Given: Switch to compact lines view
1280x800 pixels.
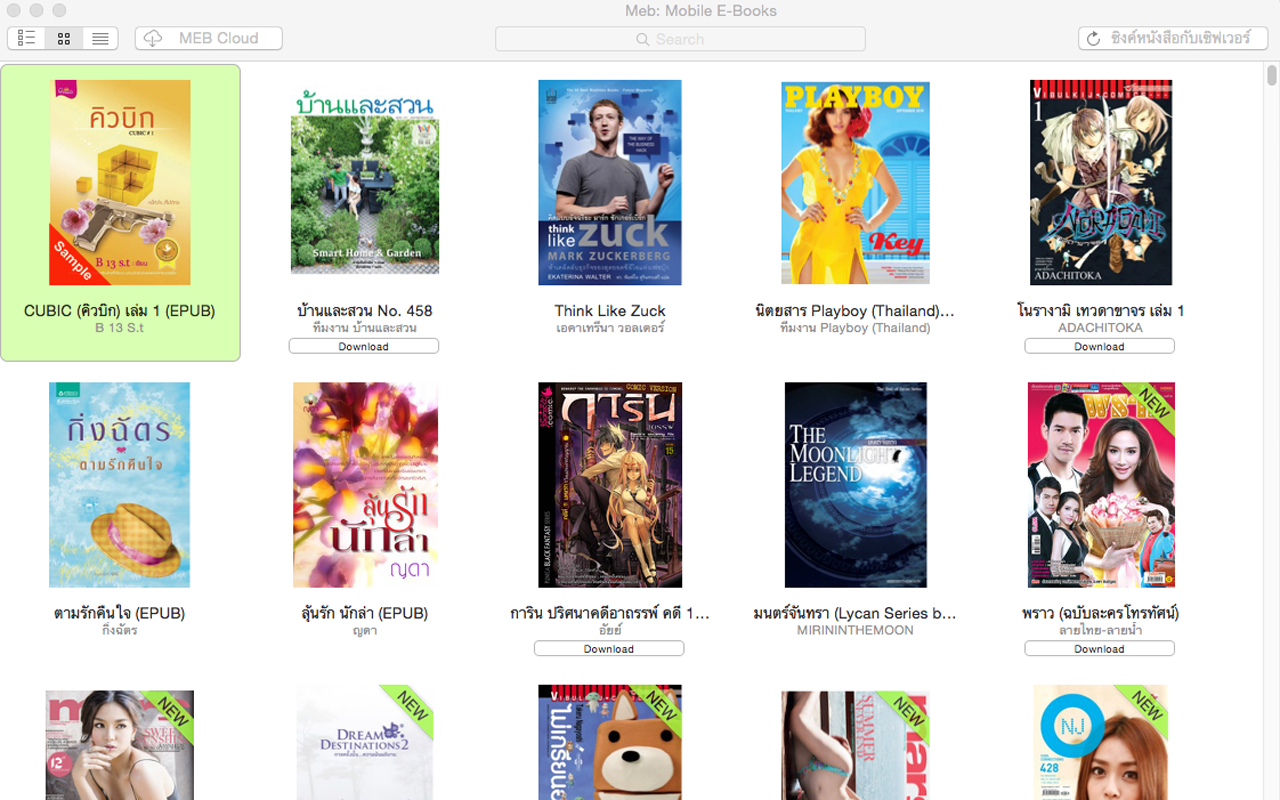Looking at the screenshot, I should pos(100,38).
